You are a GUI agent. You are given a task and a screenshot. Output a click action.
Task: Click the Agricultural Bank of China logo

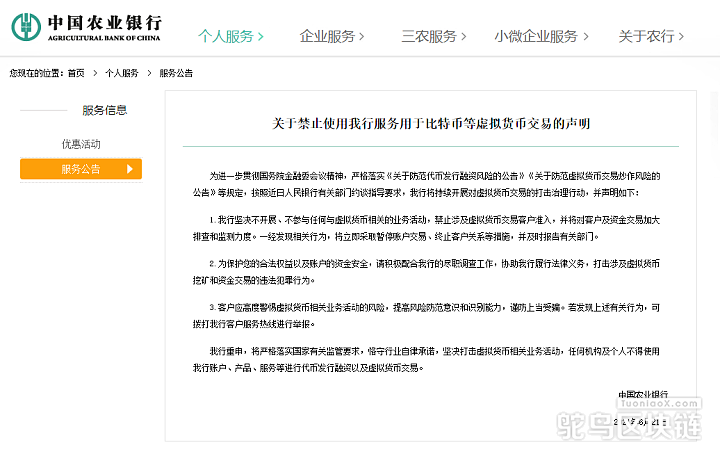tap(88, 28)
